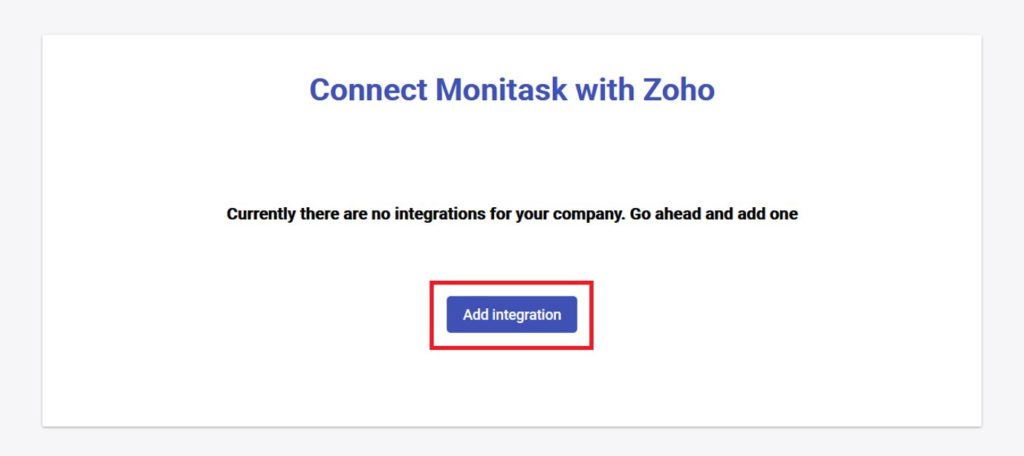Click the word Zoho in the heading
The image size is (1024, 456).
678,89
